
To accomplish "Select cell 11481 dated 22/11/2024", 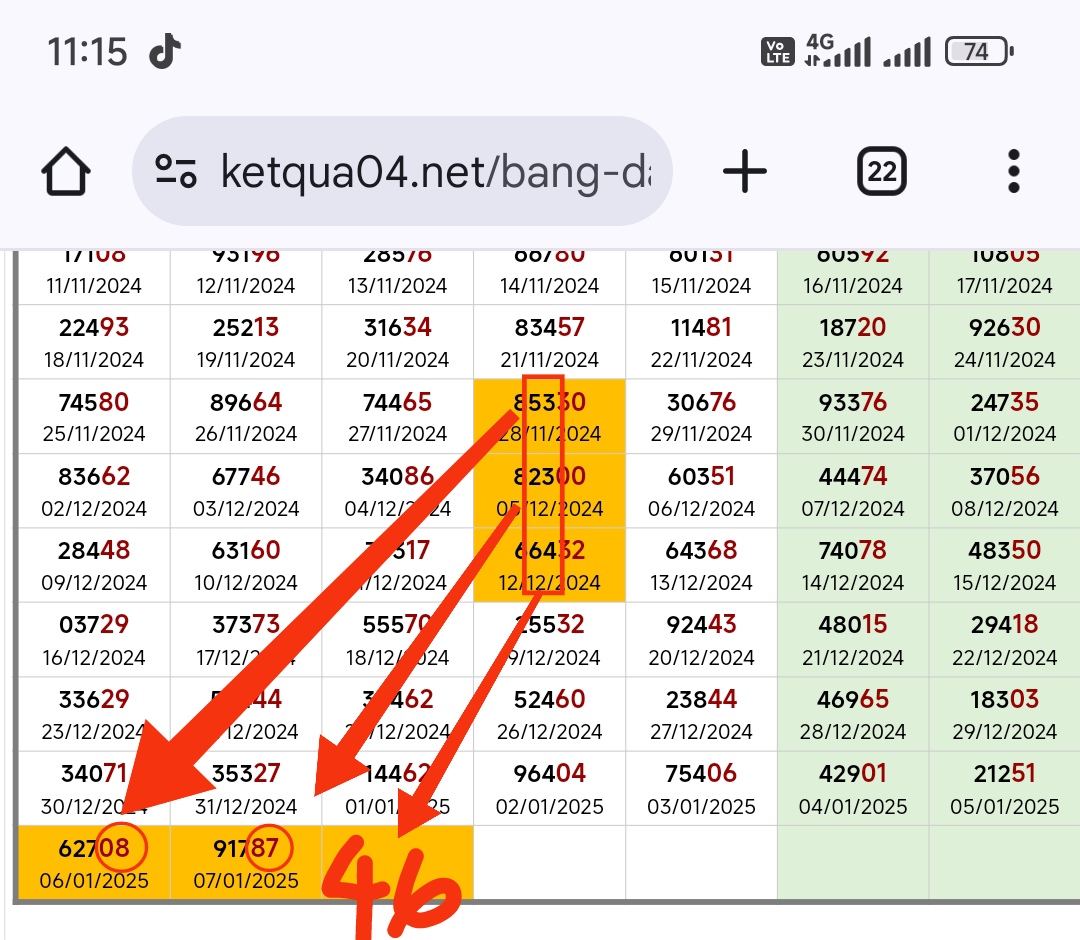I will (701, 342).
